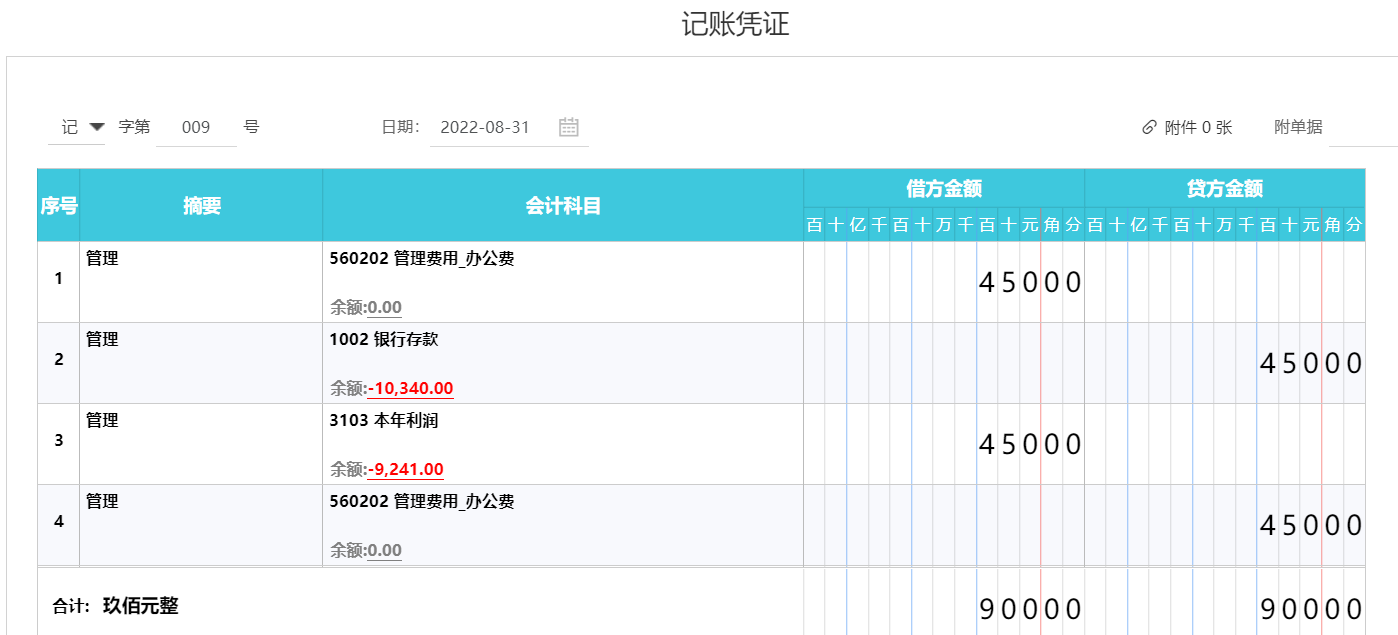Click the row 3 sequence number cell
This screenshot has height=635, width=1398.
(58, 441)
